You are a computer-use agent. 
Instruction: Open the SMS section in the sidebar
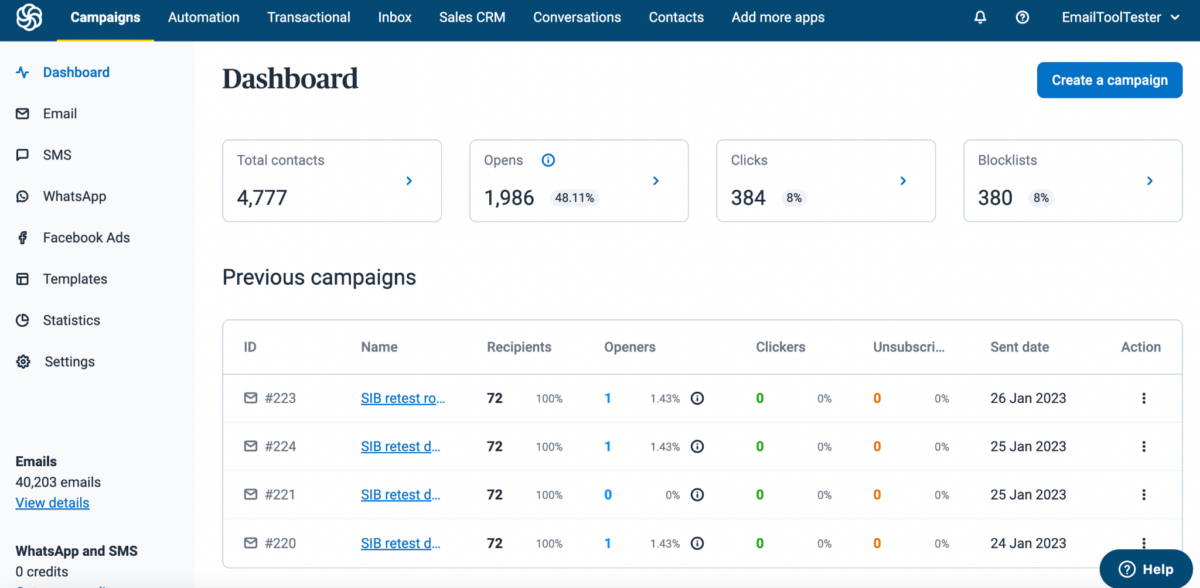coord(58,155)
